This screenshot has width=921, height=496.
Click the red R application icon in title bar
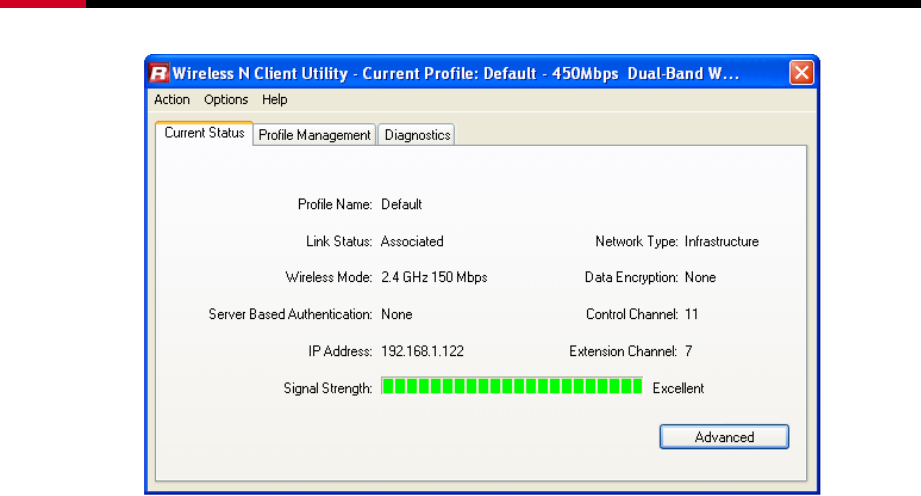[x=158, y=73]
